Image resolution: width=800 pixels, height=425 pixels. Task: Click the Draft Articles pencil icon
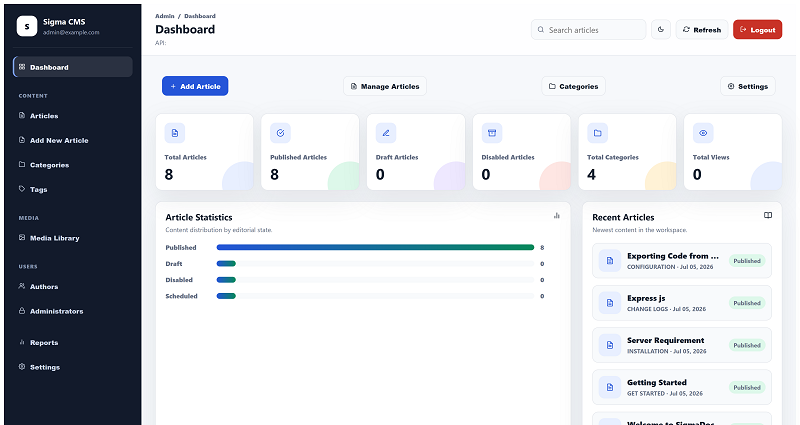click(386, 133)
